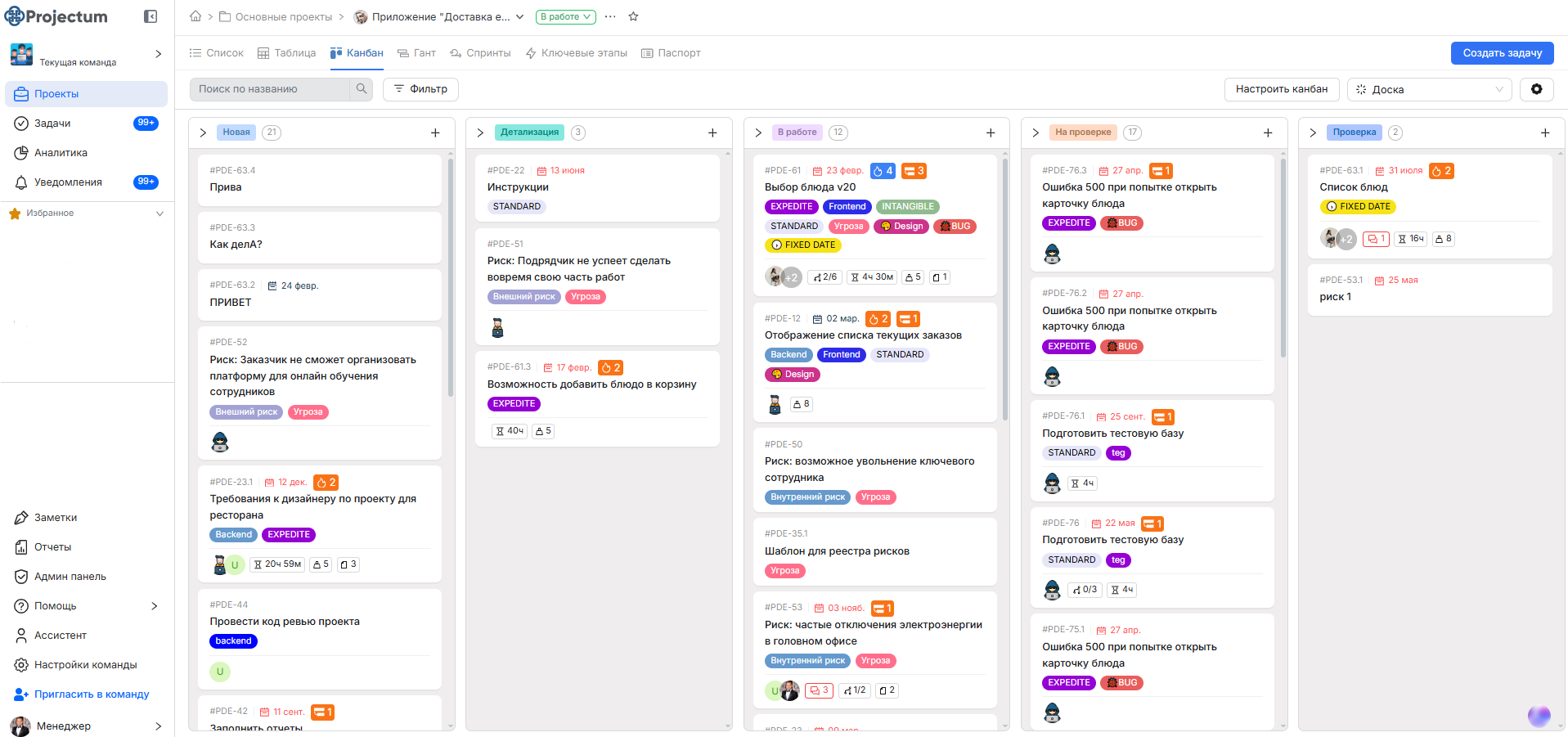
Task: Open the Доска view selector
Action: click(x=1429, y=89)
